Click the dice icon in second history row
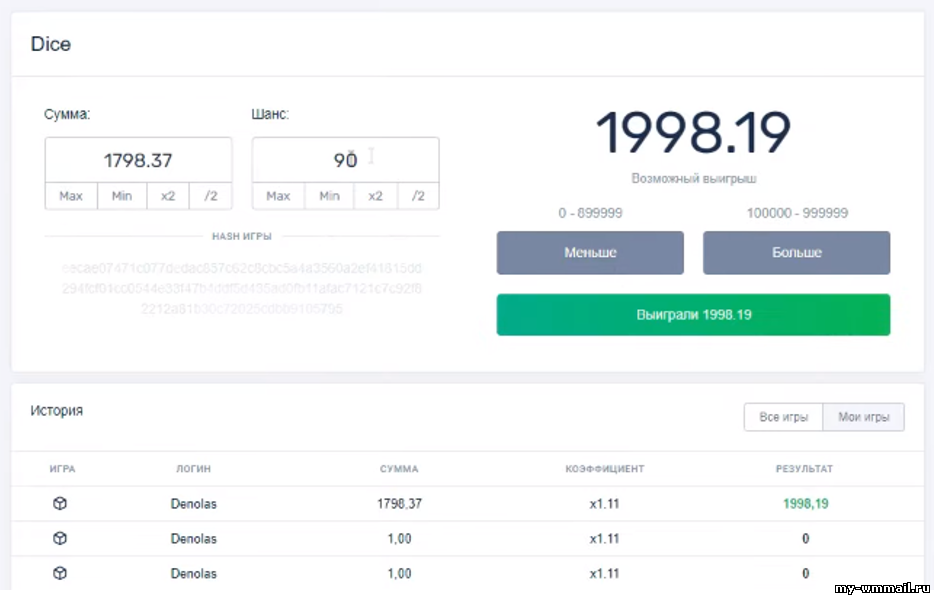 [60, 539]
